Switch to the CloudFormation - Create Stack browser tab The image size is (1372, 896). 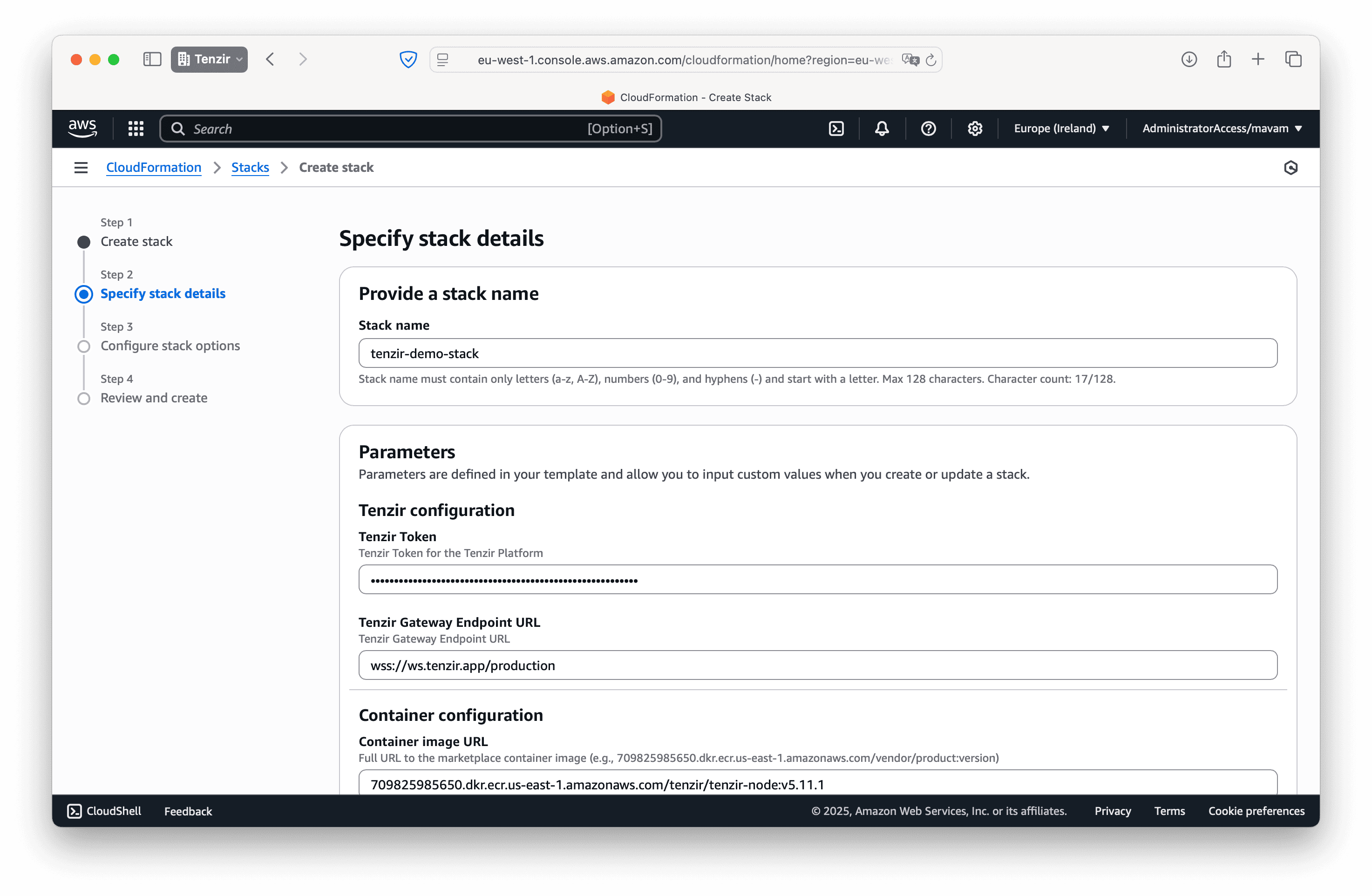pyautogui.click(x=686, y=97)
